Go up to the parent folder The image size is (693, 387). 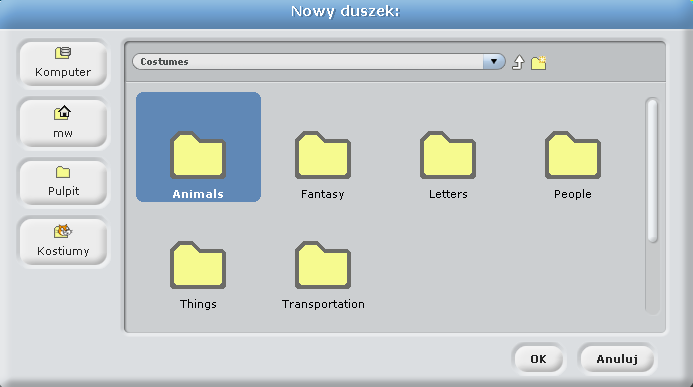(x=518, y=62)
